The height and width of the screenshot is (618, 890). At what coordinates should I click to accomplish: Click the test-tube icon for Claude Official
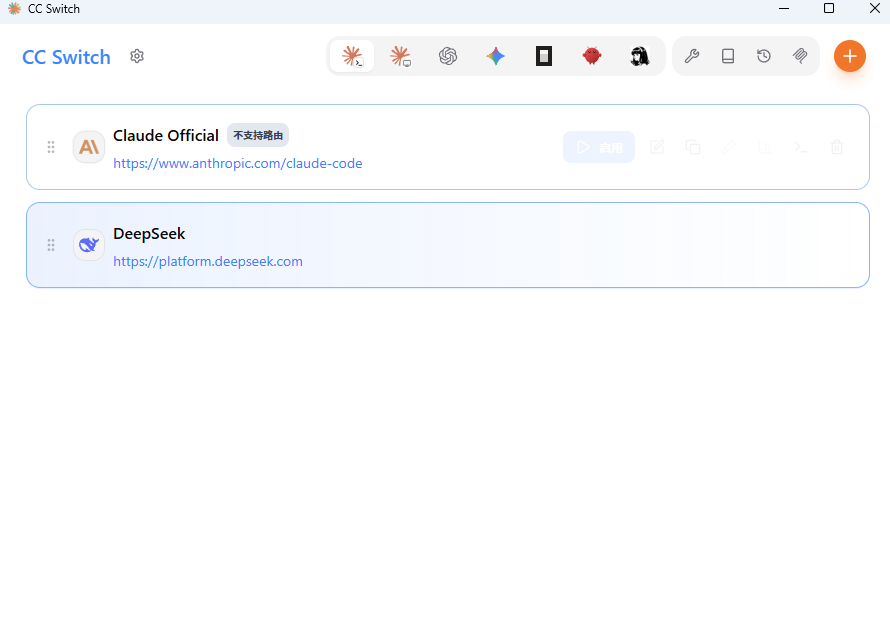click(729, 148)
